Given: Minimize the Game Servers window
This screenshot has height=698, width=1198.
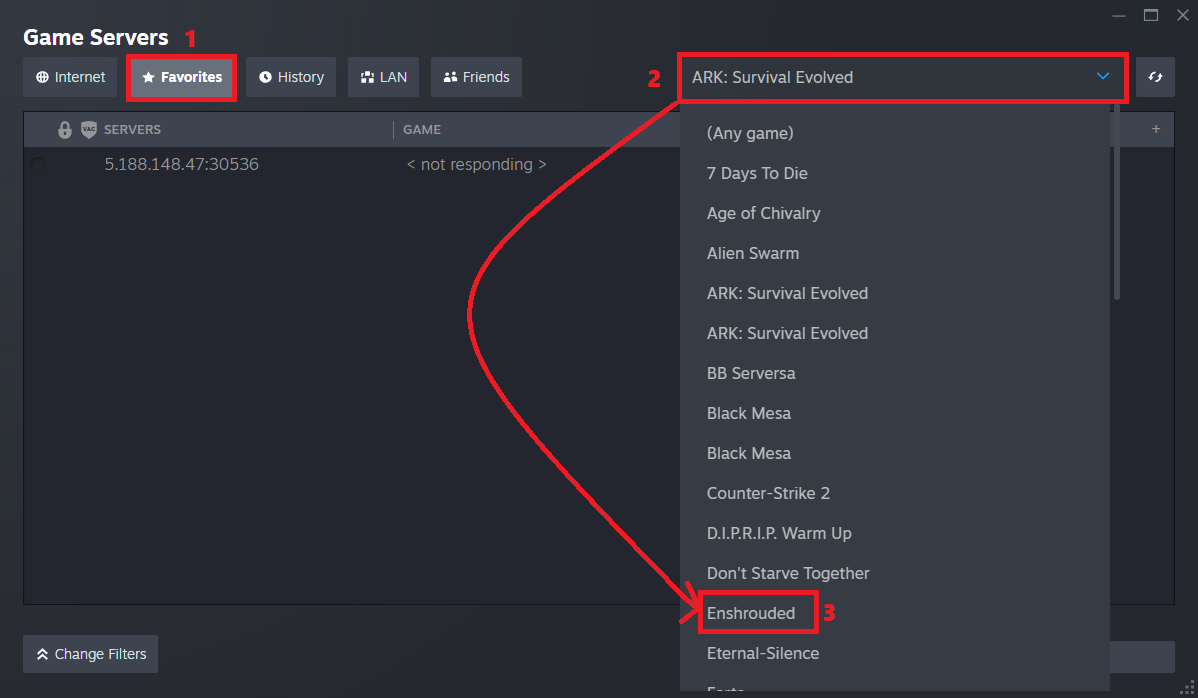Looking at the screenshot, I should [x=1117, y=15].
